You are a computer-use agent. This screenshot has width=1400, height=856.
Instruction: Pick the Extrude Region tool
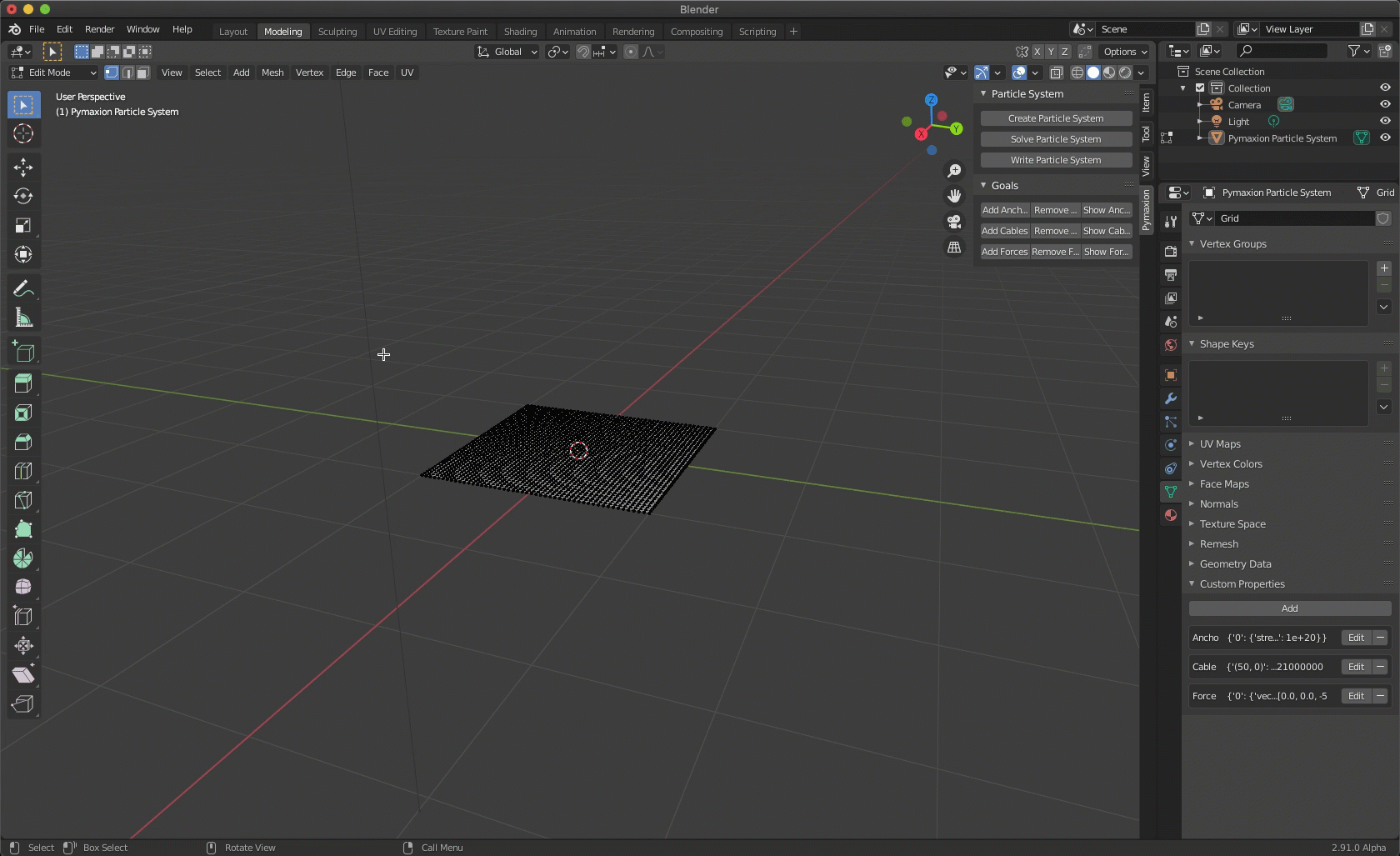(23, 383)
